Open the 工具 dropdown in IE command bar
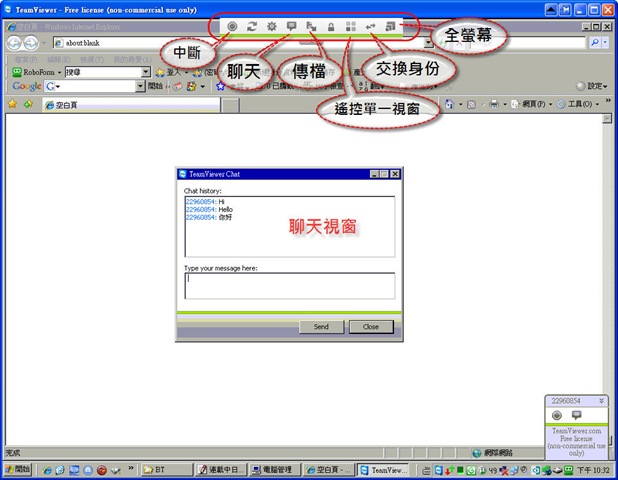The image size is (618, 480). [x=581, y=104]
